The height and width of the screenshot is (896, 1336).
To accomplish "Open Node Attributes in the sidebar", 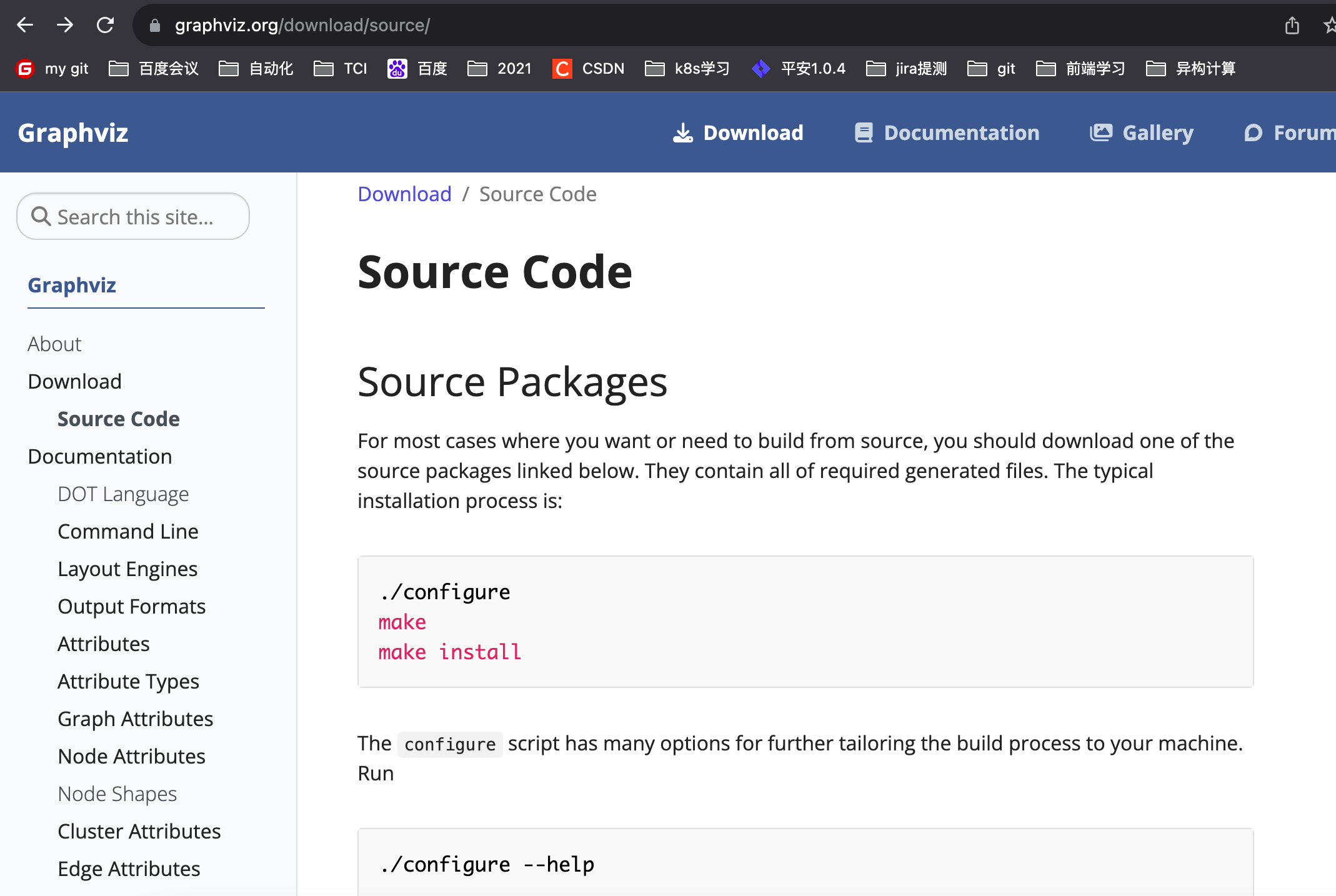I will tap(132, 756).
